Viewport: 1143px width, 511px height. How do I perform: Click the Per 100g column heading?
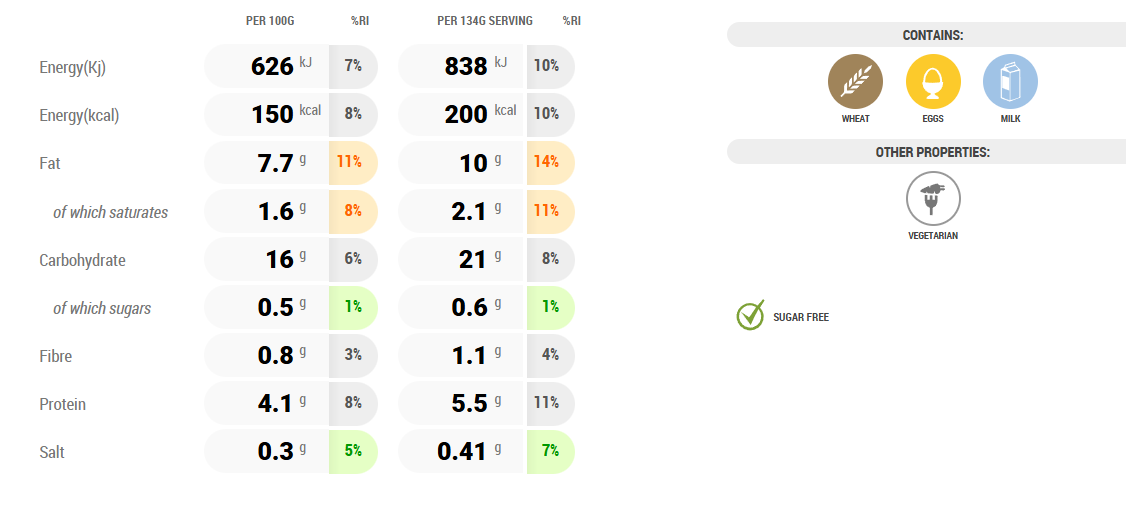(270, 21)
